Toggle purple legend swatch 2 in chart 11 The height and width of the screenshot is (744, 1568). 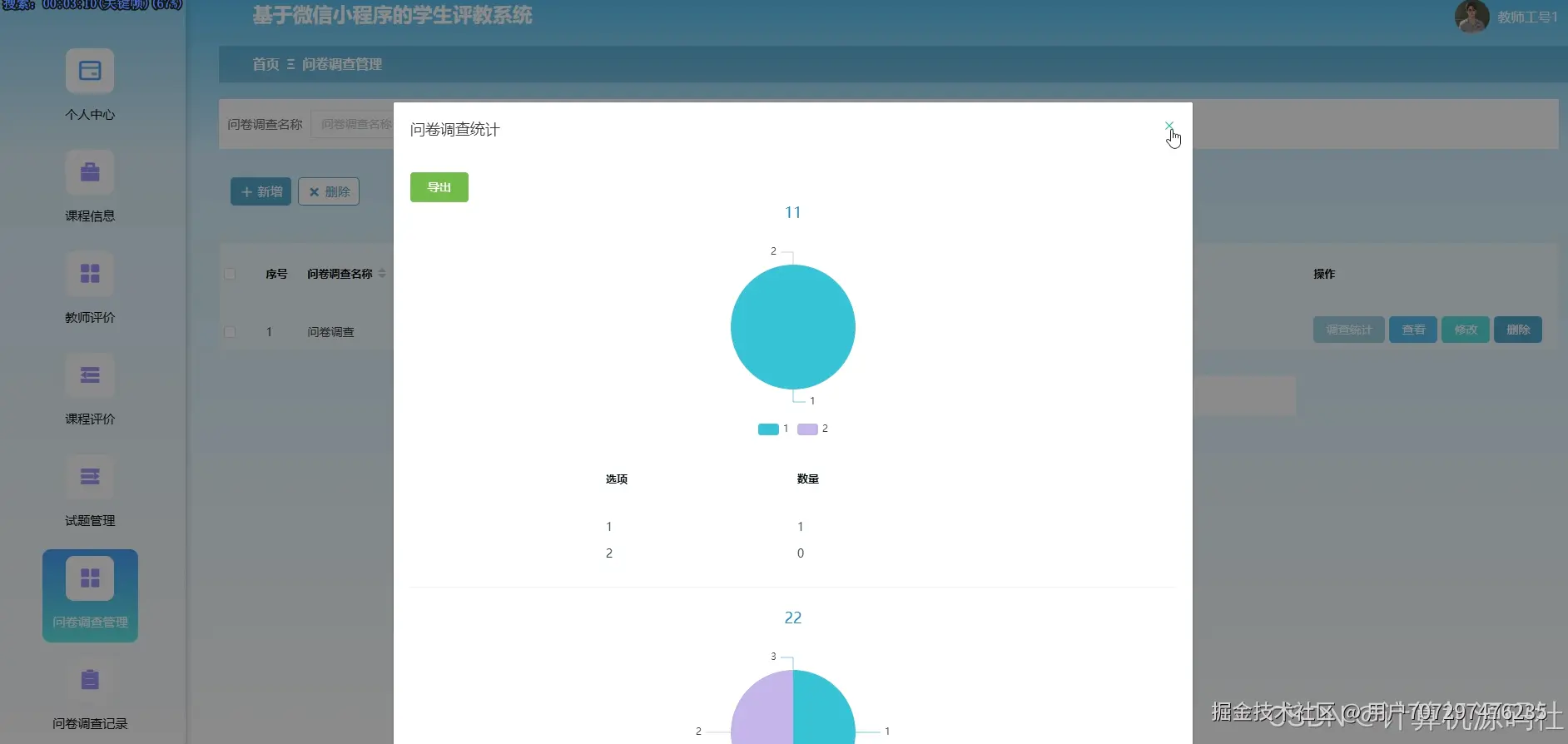click(x=807, y=429)
